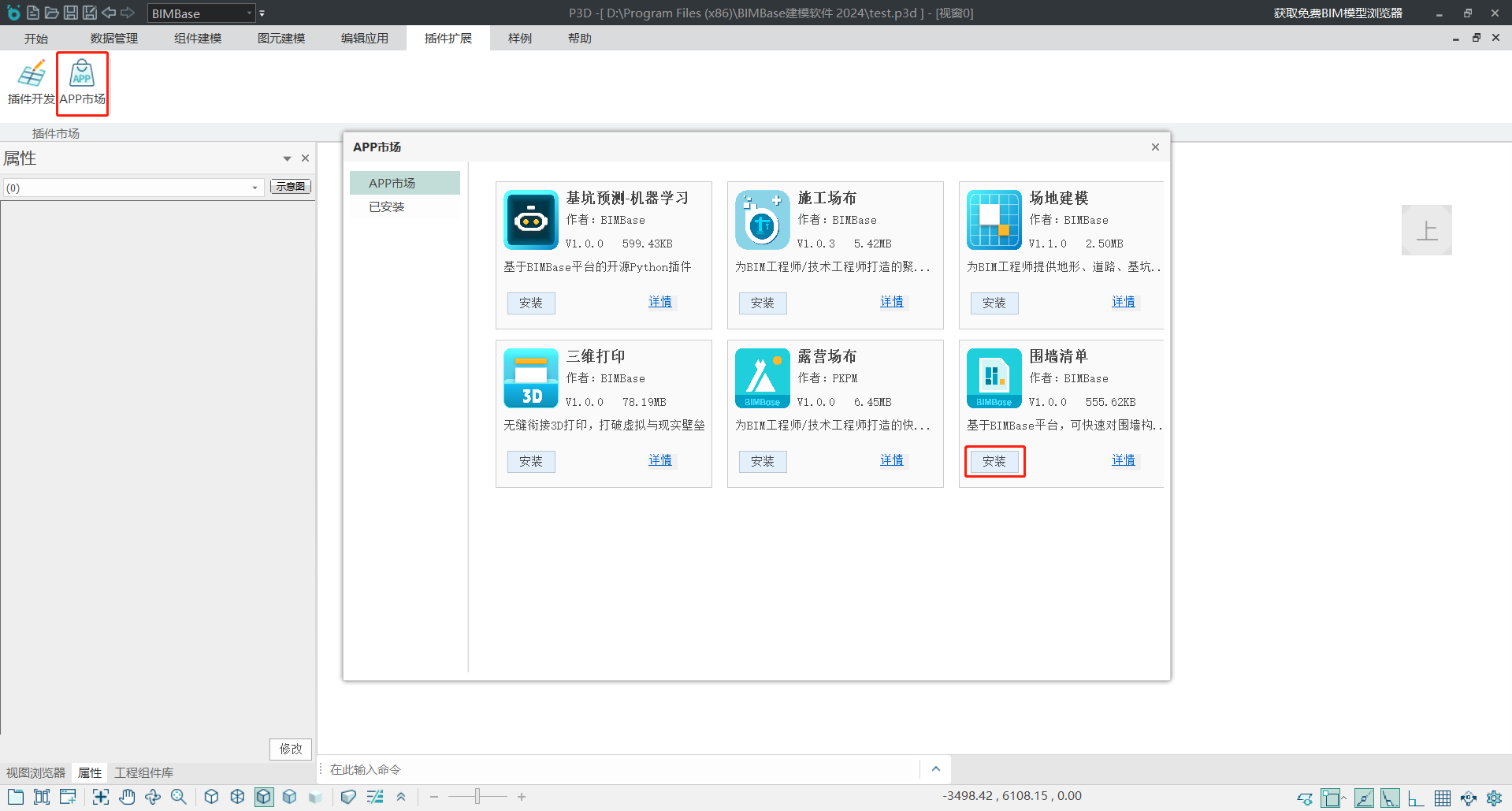Screen dimensions: 1512x811
Task: Toggle the orthogonal mode icon in status bar
Action: pyautogui.click(x=1416, y=798)
